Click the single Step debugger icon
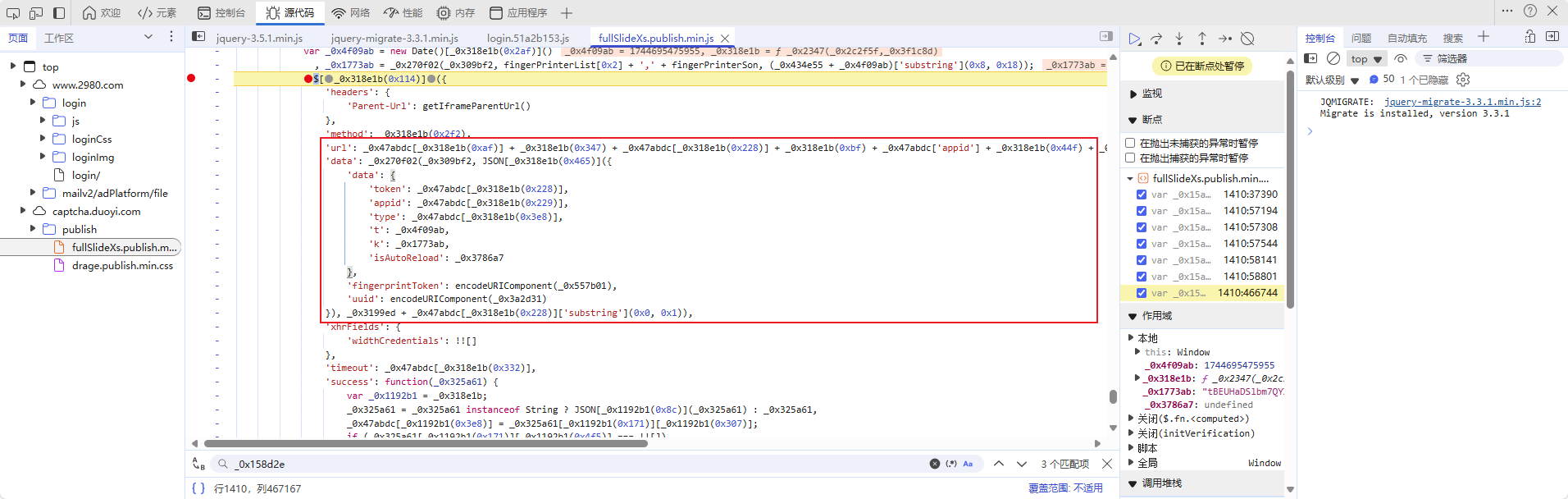This screenshot has width=1568, height=499. click(1225, 39)
